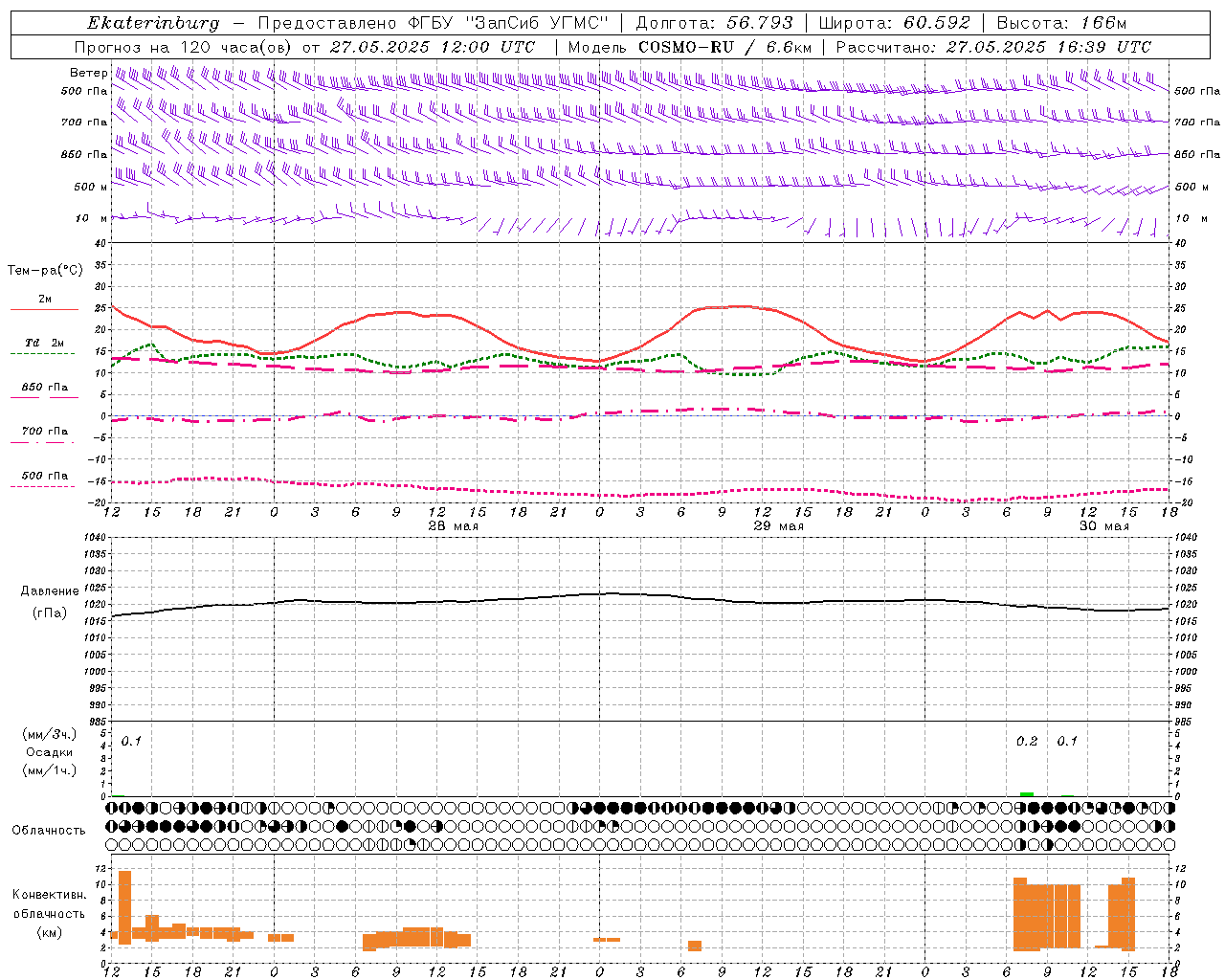This screenshot has height=980, width=1225.
Task: Click the "0.2" precipitation amount value
Action: 1027,742
